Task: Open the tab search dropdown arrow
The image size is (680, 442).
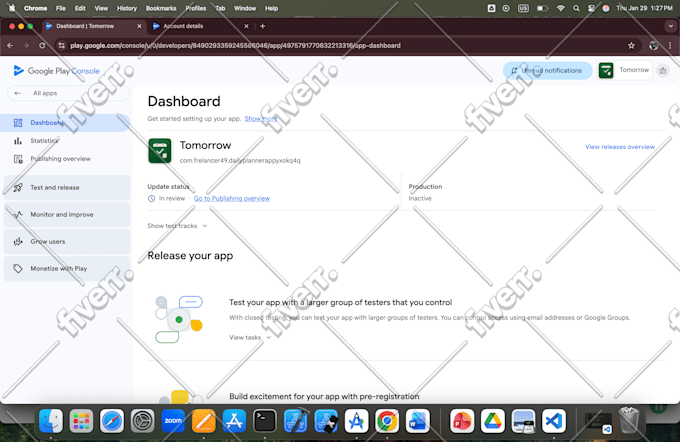Action: click(x=670, y=26)
